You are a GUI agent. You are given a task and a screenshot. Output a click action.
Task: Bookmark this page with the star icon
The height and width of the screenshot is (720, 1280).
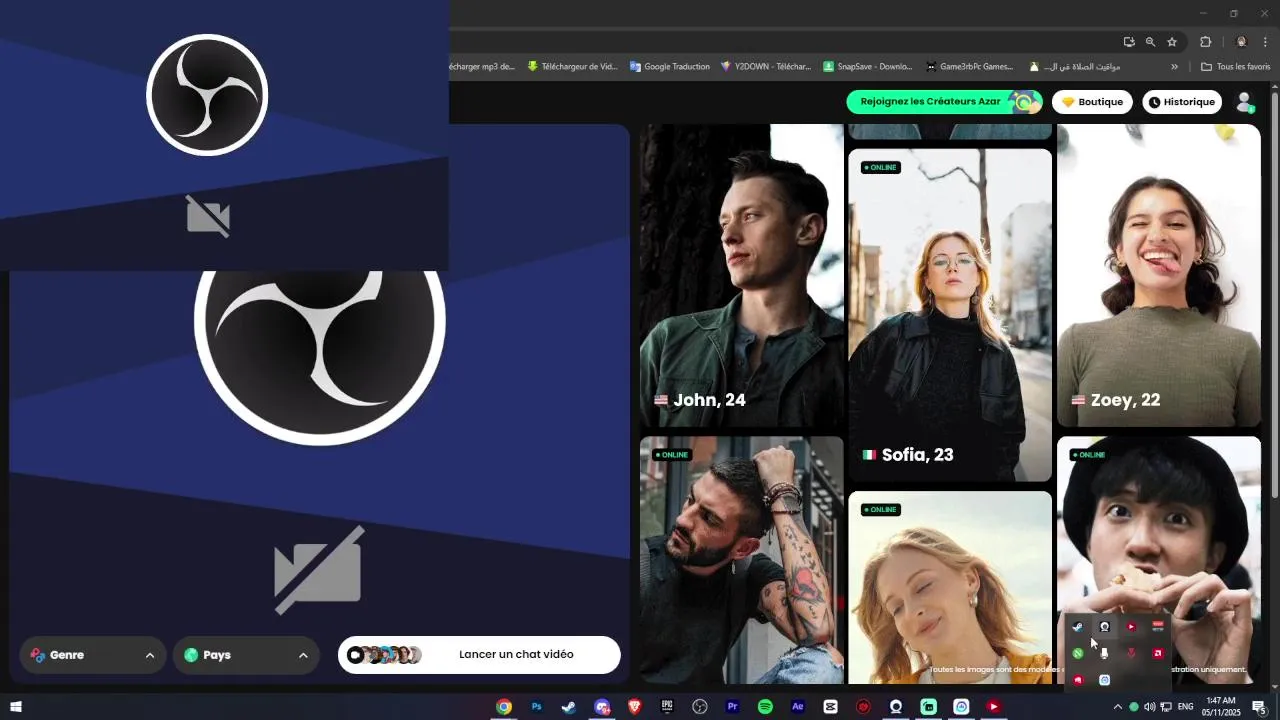[x=1172, y=42]
